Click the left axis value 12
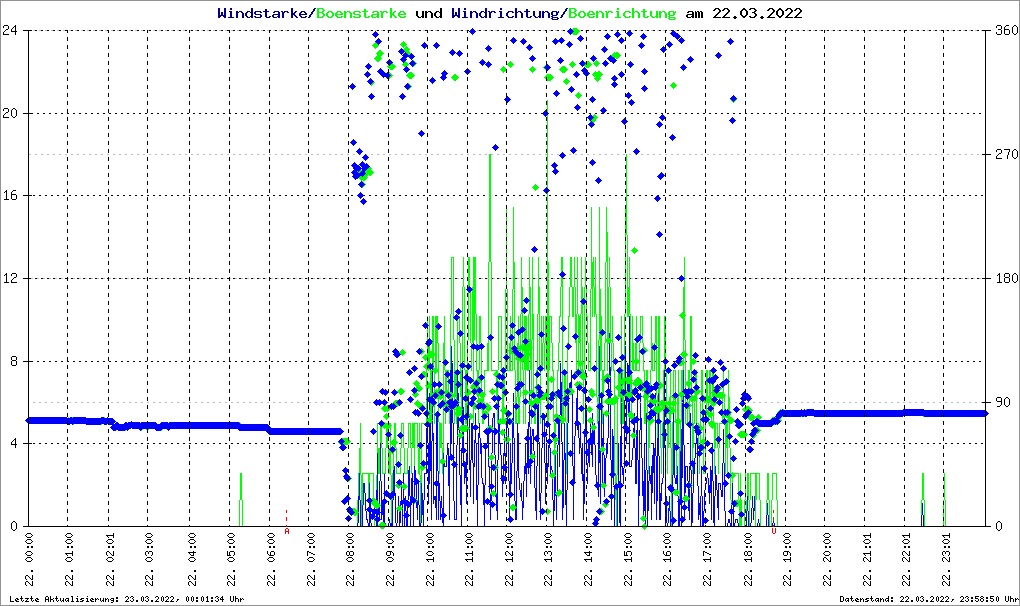Viewport: 1020px width, 606px height. [10, 278]
